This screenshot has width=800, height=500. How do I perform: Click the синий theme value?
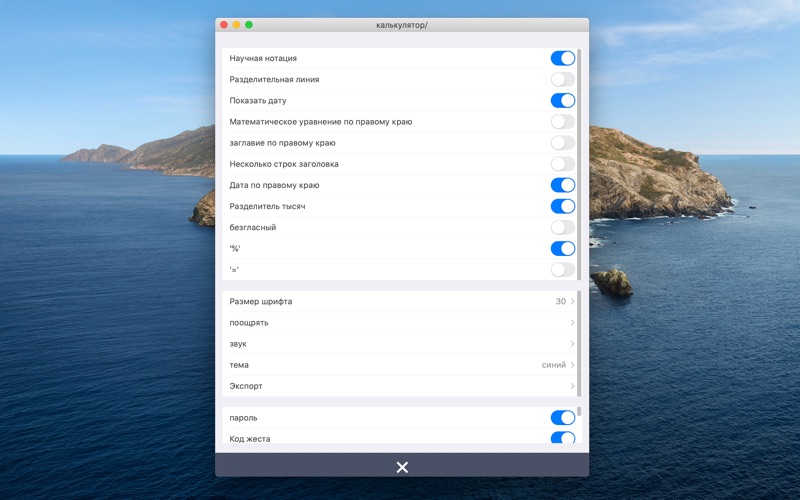click(554, 365)
